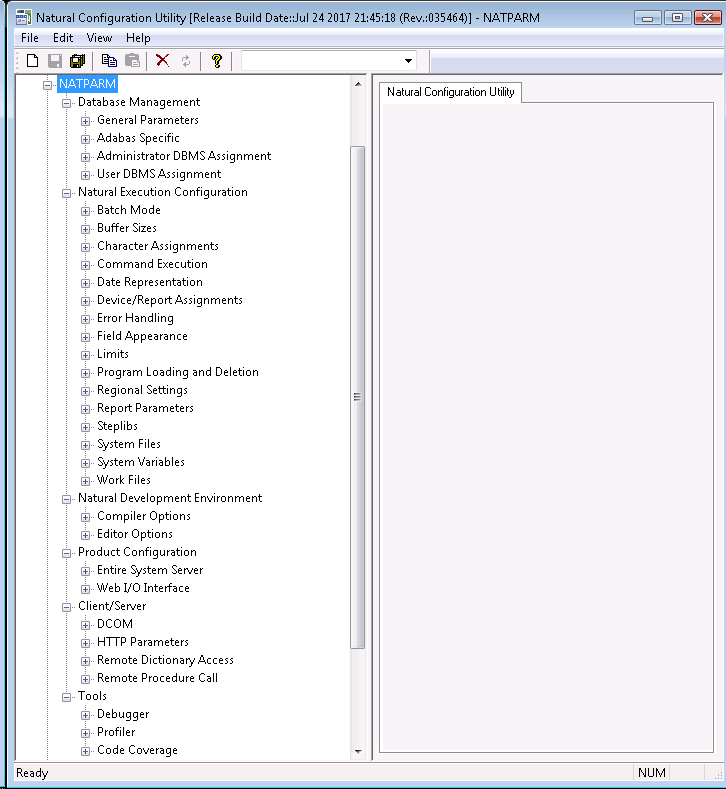The width and height of the screenshot is (726, 789).
Task: Click tree scrollbar up arrow
Action: tap(358, 84)
